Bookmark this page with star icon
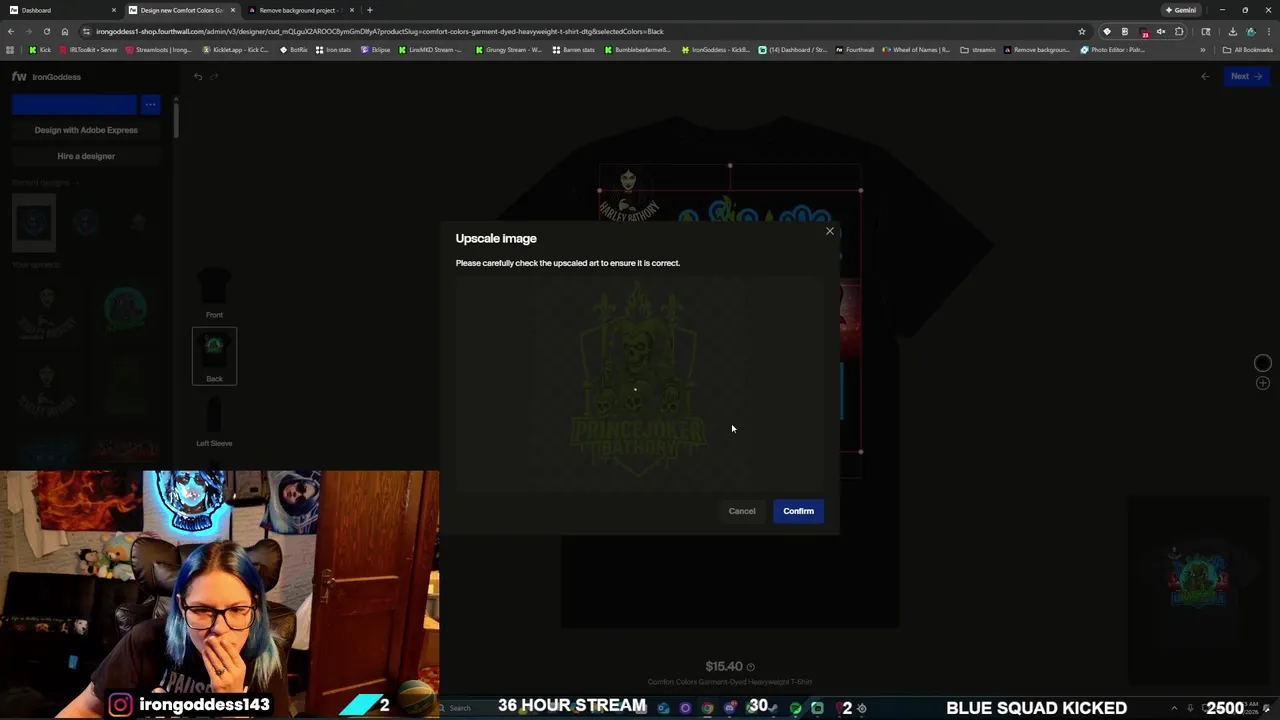This screenshot has height=720, width=1280. tap(1082, 31)
